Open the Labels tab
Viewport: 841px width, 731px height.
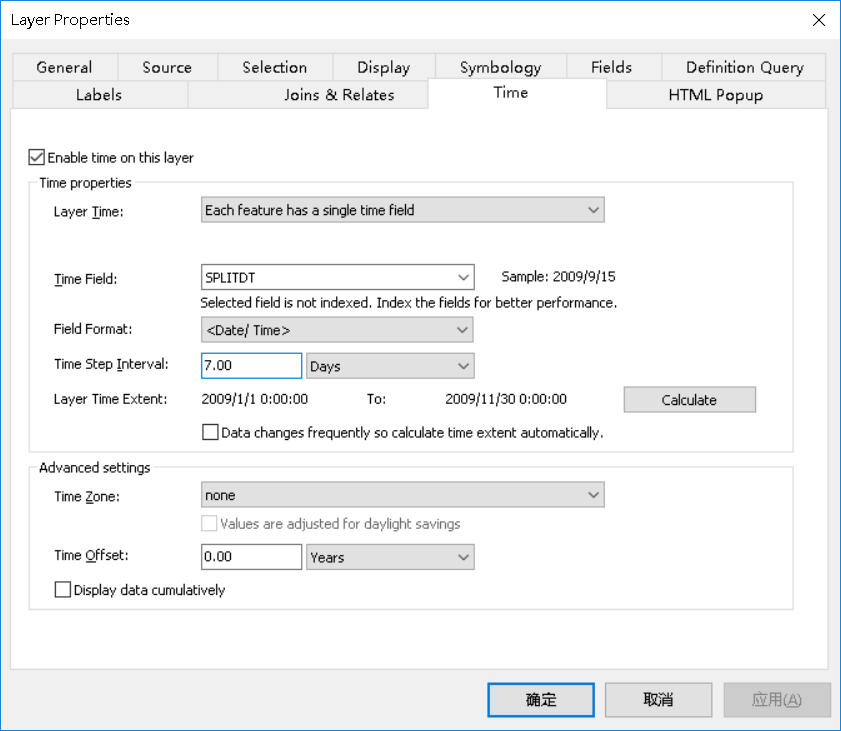(99, 95)
